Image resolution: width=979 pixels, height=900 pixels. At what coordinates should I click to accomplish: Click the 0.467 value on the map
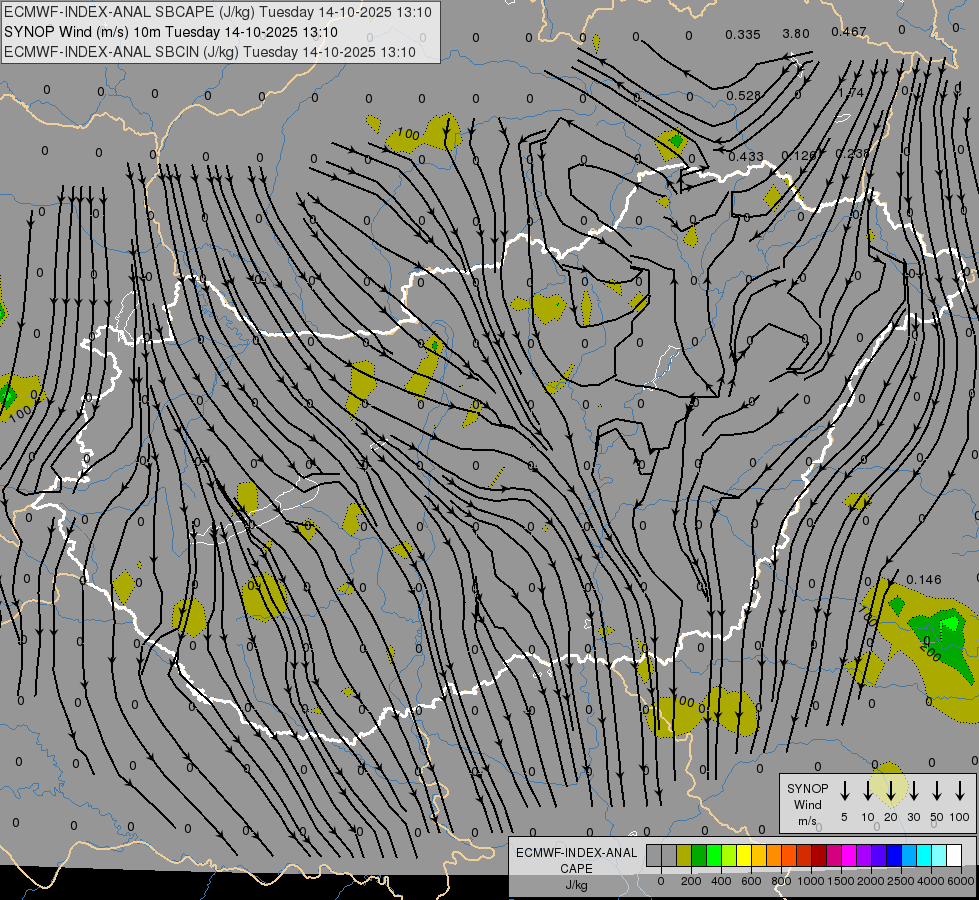[x=849, y=31]
